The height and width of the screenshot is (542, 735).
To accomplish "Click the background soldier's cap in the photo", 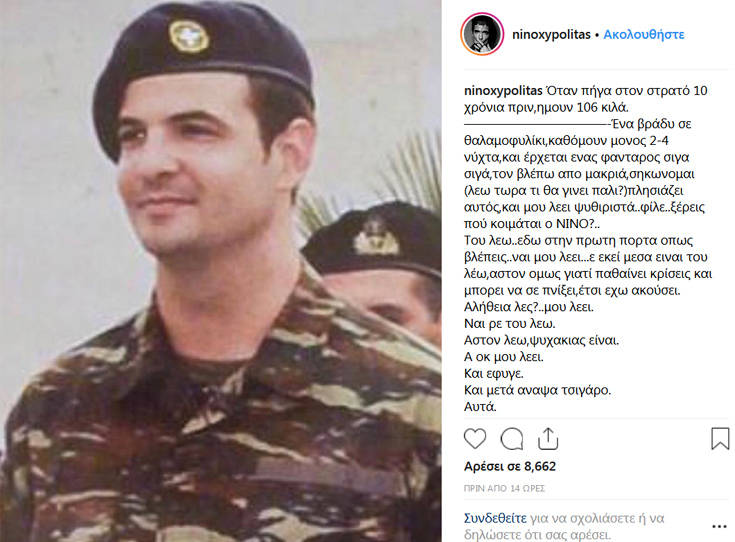I will [x=373, y=239].
